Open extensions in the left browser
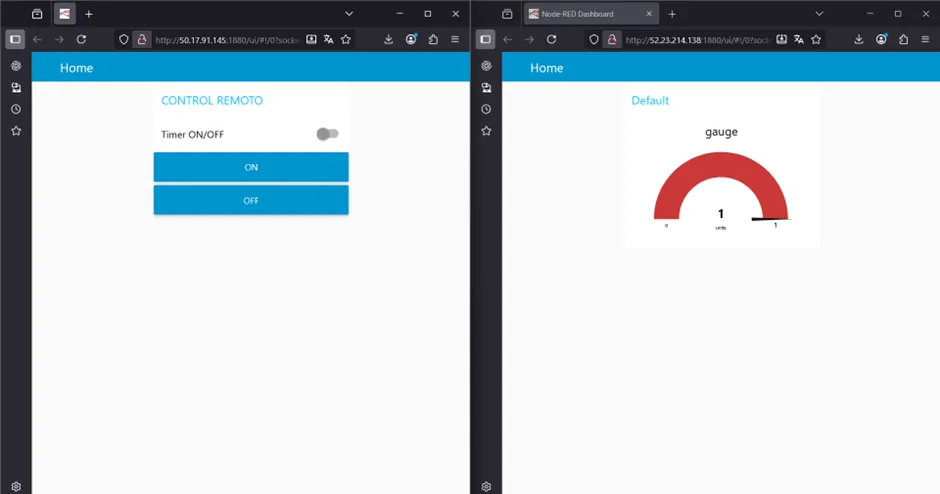 coord(433,39)
